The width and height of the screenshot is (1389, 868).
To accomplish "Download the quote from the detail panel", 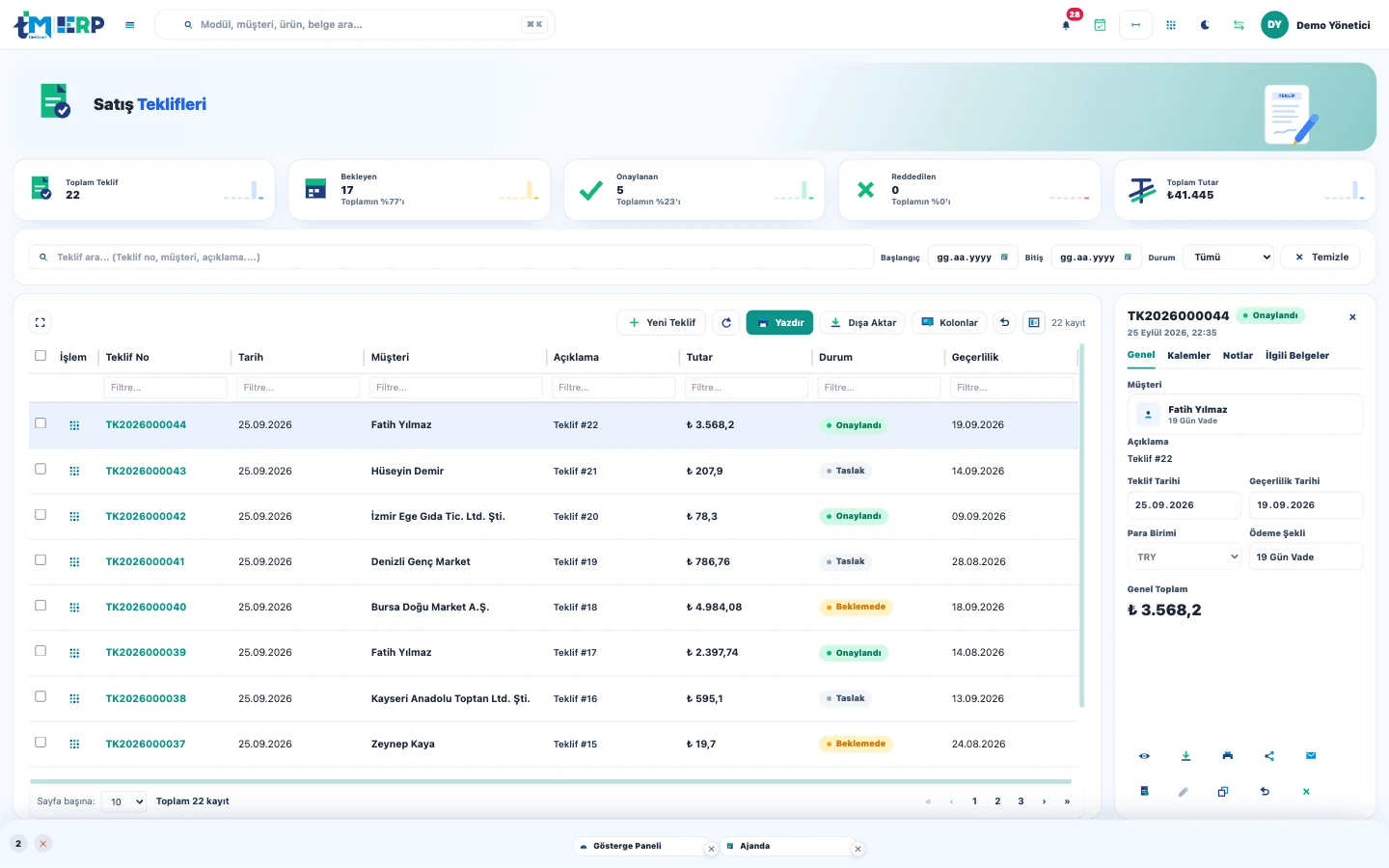I will click(x=1185, y=756).
